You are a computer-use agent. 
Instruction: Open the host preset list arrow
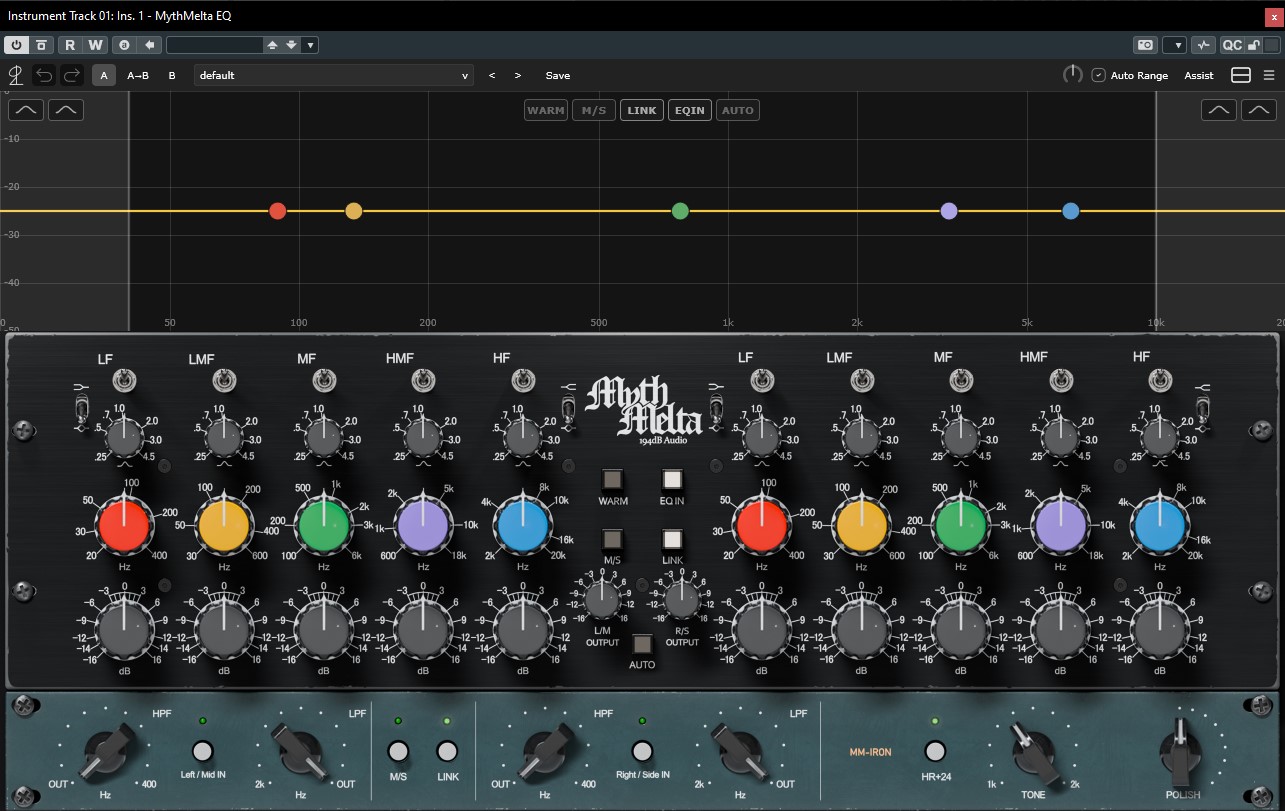click(x=311, y=45)
